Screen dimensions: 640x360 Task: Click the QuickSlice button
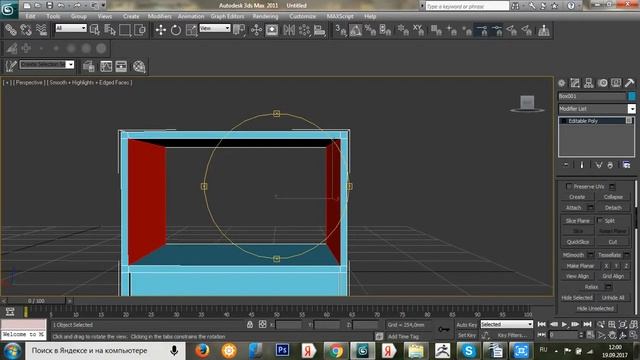coord(578,242)
